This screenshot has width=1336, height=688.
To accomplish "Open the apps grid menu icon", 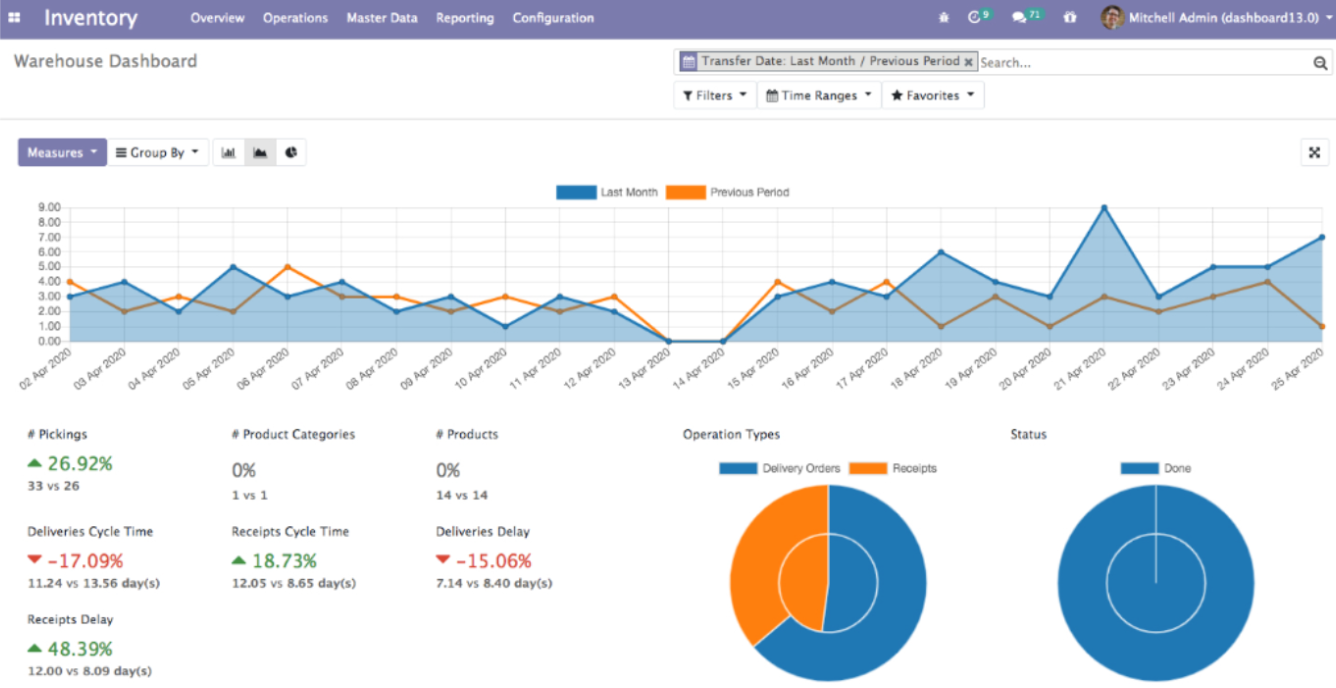I will (14, 18).
